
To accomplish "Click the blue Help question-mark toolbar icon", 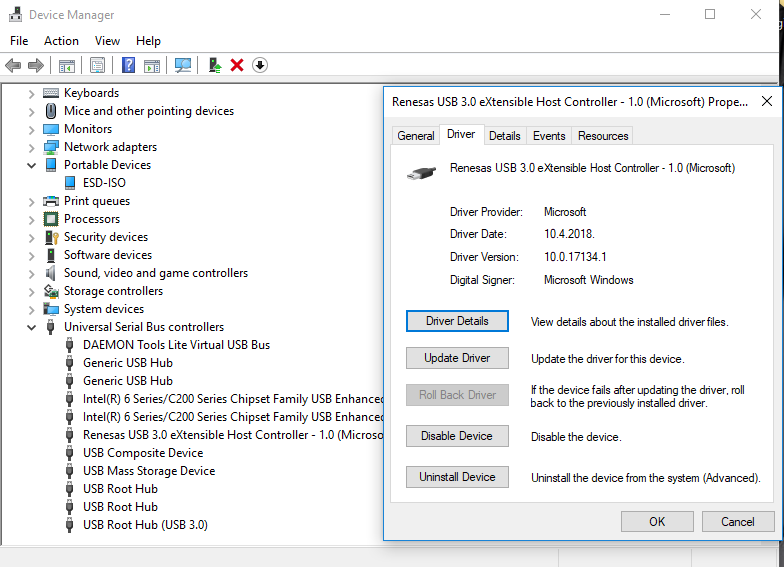I will [x=128, y=65].
